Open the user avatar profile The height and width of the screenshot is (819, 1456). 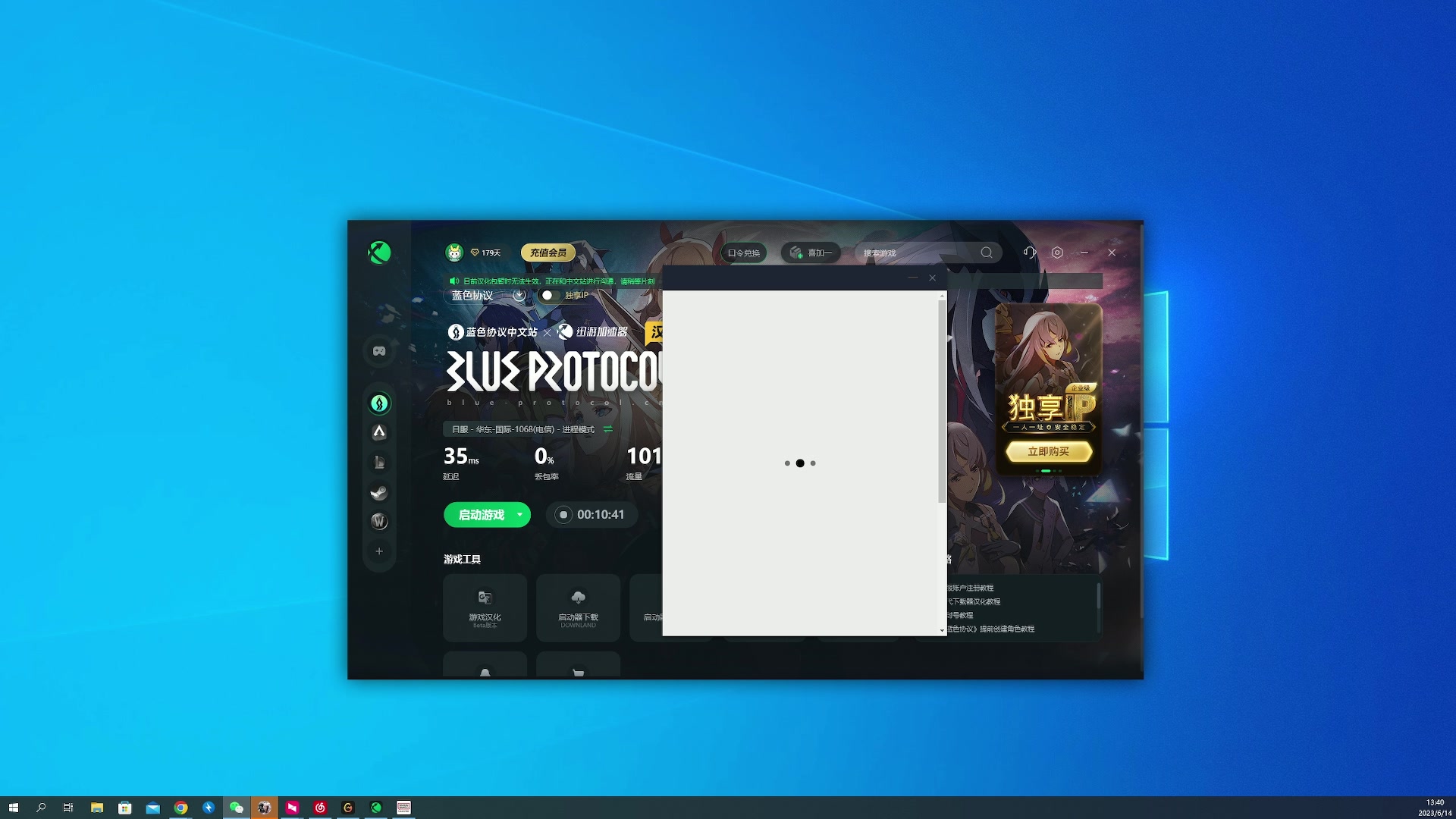pyautogui.click(x=454, y=253)
